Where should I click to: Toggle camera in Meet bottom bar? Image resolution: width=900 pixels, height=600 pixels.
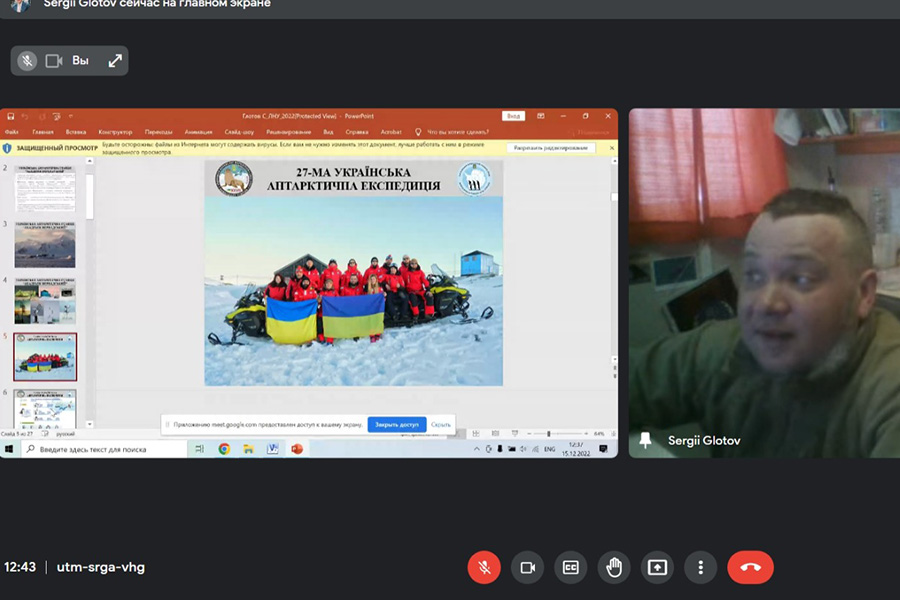[x=527, y=567]
